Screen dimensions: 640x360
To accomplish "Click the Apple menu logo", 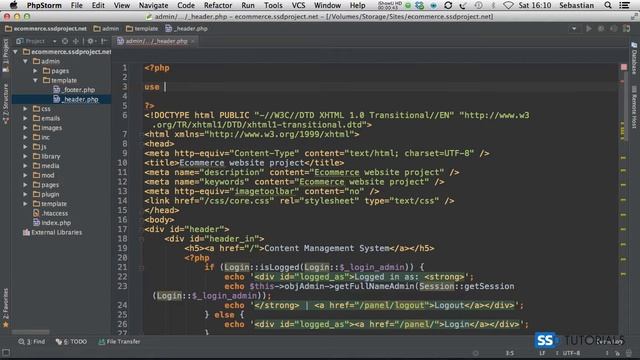I will pyautogui.click(x=13, y=5).
